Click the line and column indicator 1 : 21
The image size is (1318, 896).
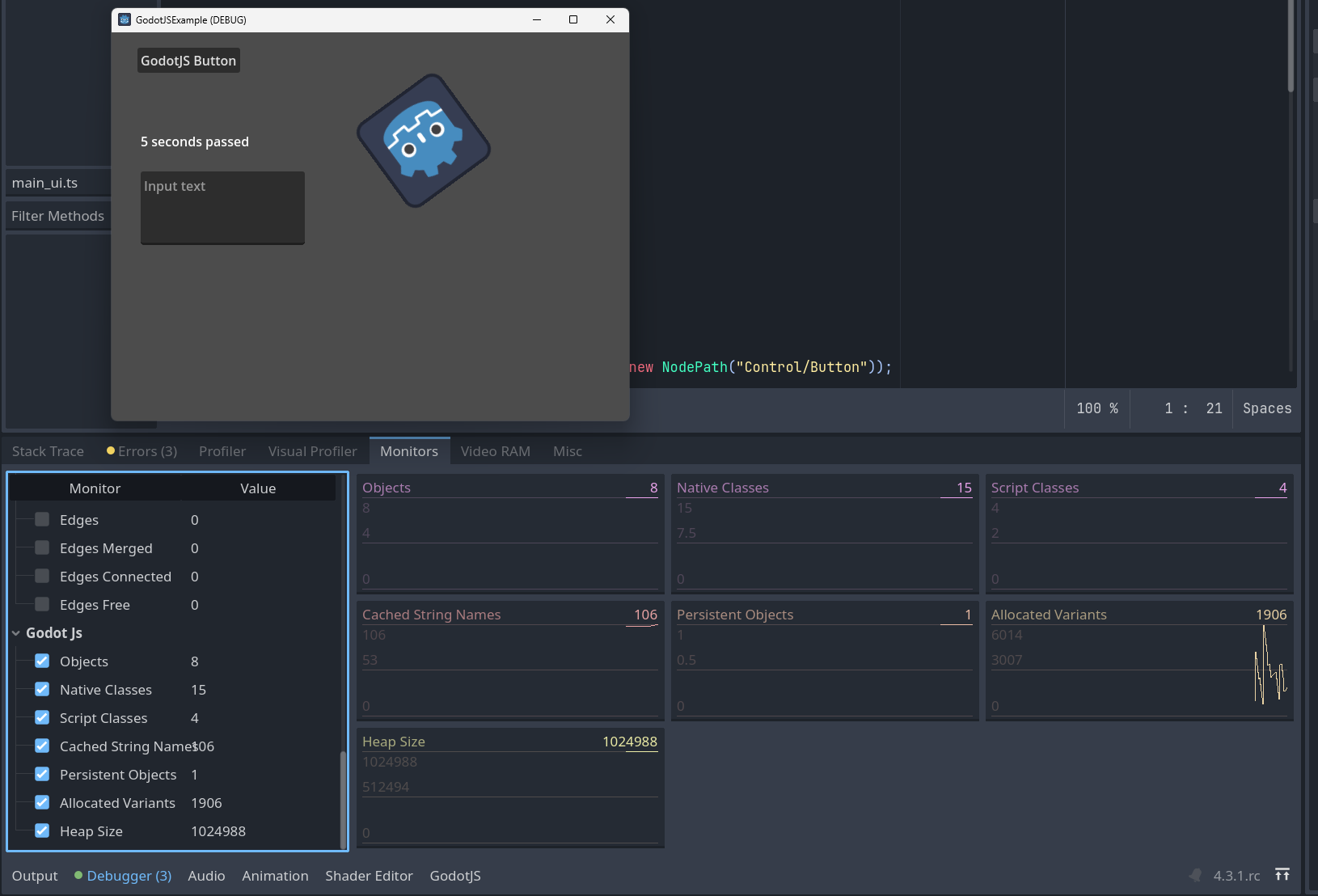1193,408
